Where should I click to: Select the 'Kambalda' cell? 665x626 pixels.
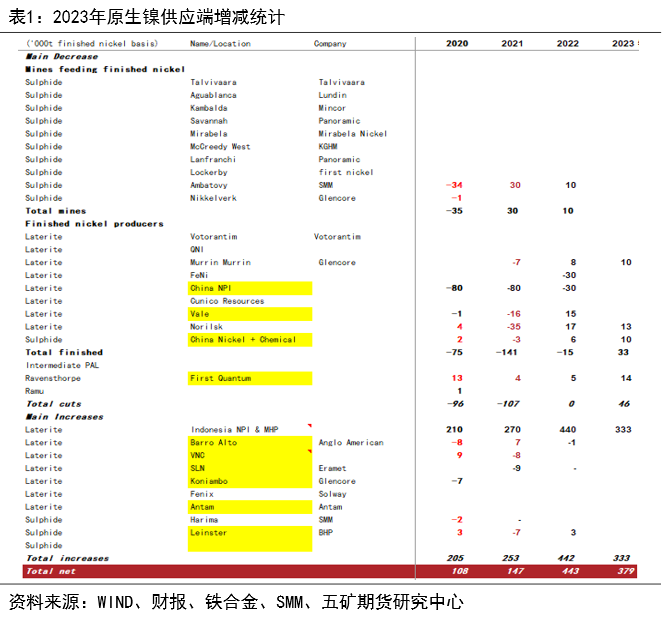click(x=208, y=108)
